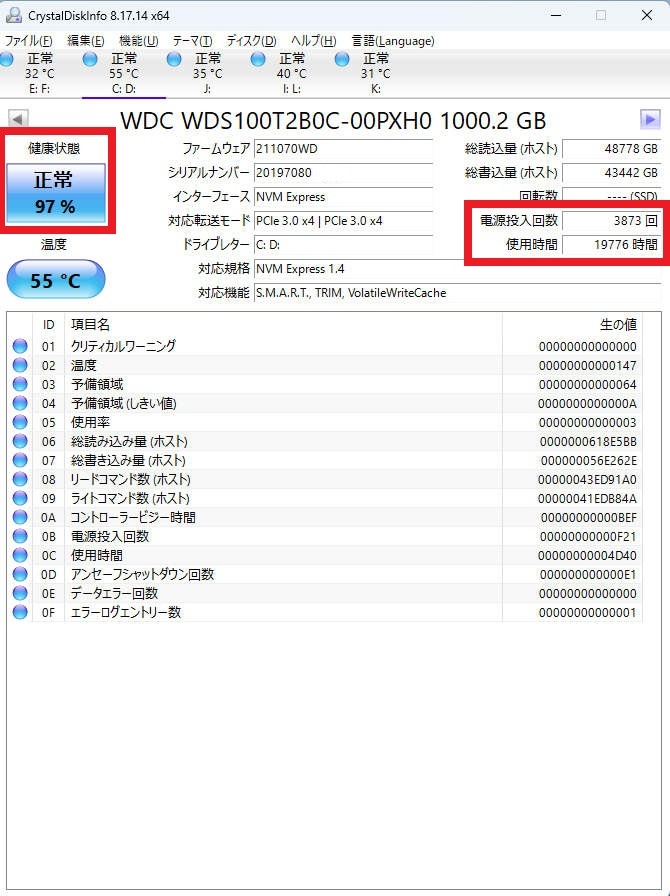Screen dimensions: 670x896
Task: Select the K: drive status icon
Action: (343, 60)
